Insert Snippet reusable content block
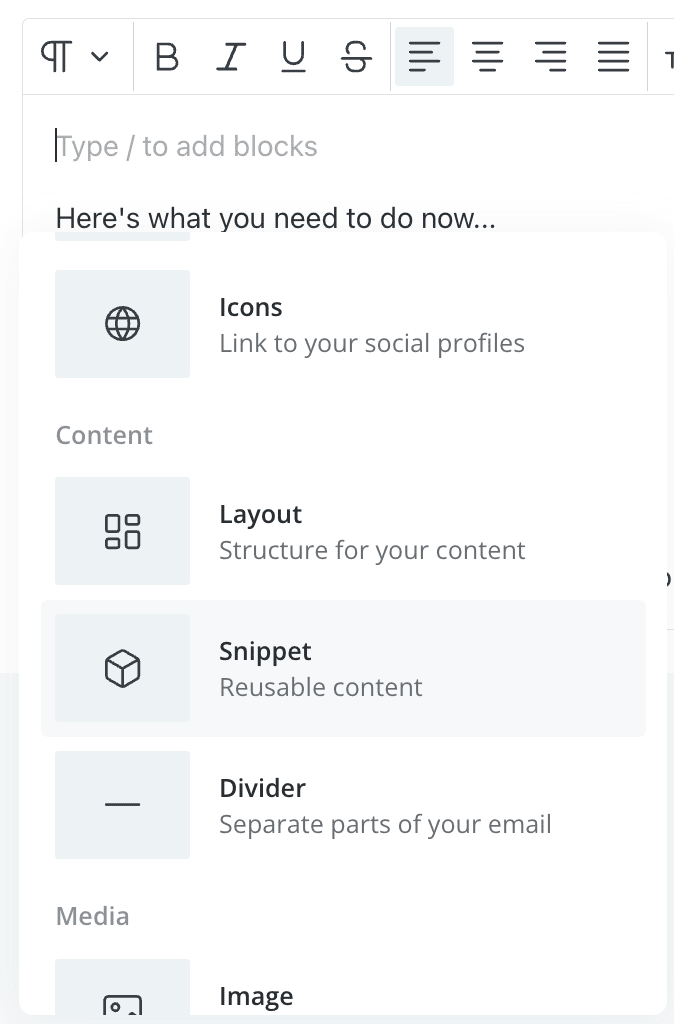Viewport: 674px width, 1024px height. [x=344, y=668]
